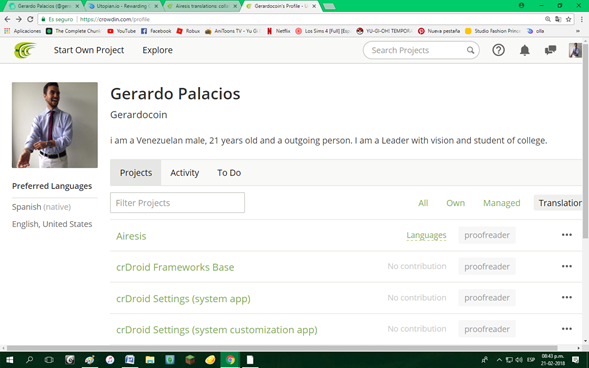Screen dimensions: 589x368
Task: Click the Filter Projects input
Action: tap(177, 203)
